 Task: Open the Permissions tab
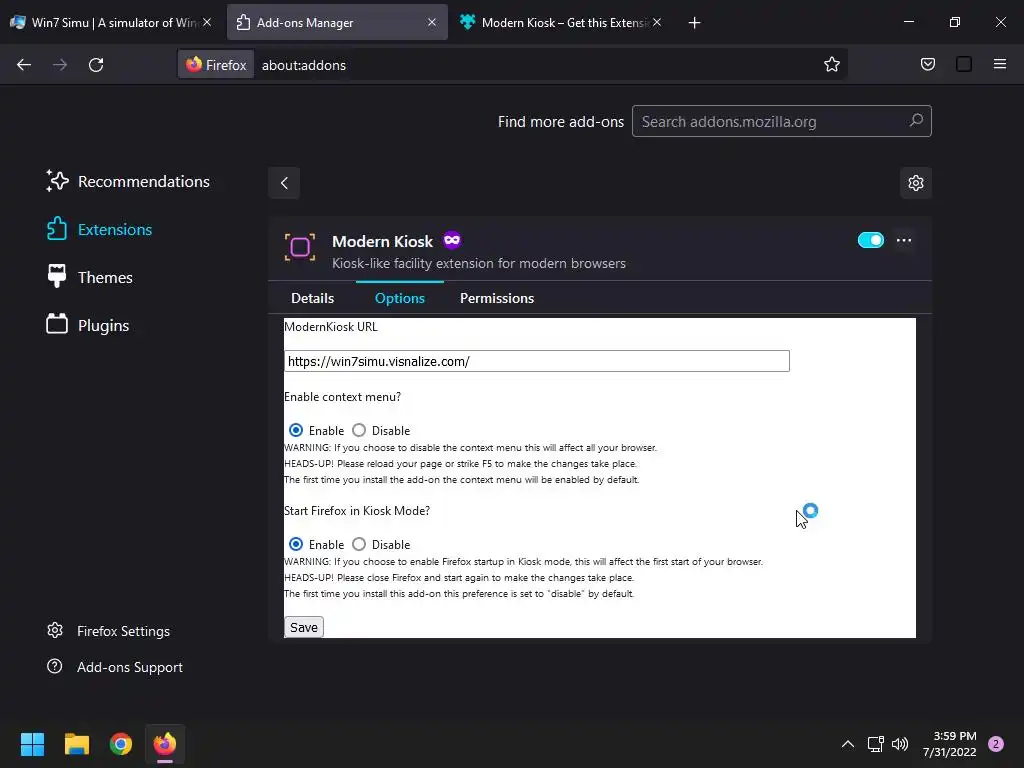pos(496,298)
